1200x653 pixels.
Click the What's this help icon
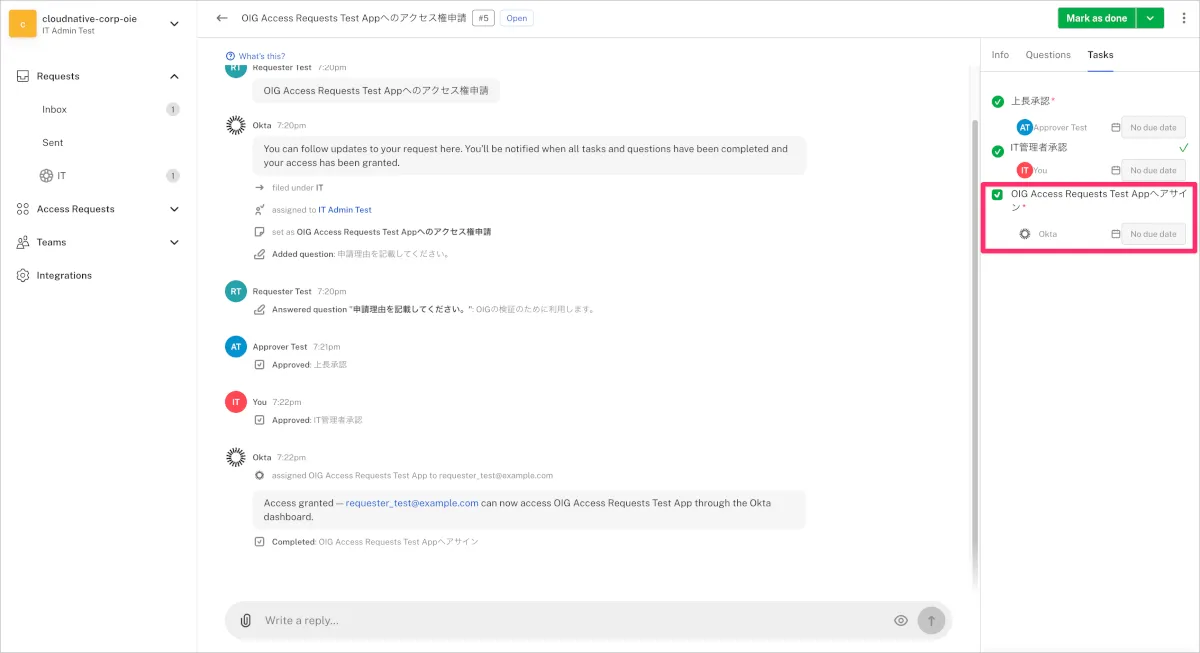pos(231,56)
